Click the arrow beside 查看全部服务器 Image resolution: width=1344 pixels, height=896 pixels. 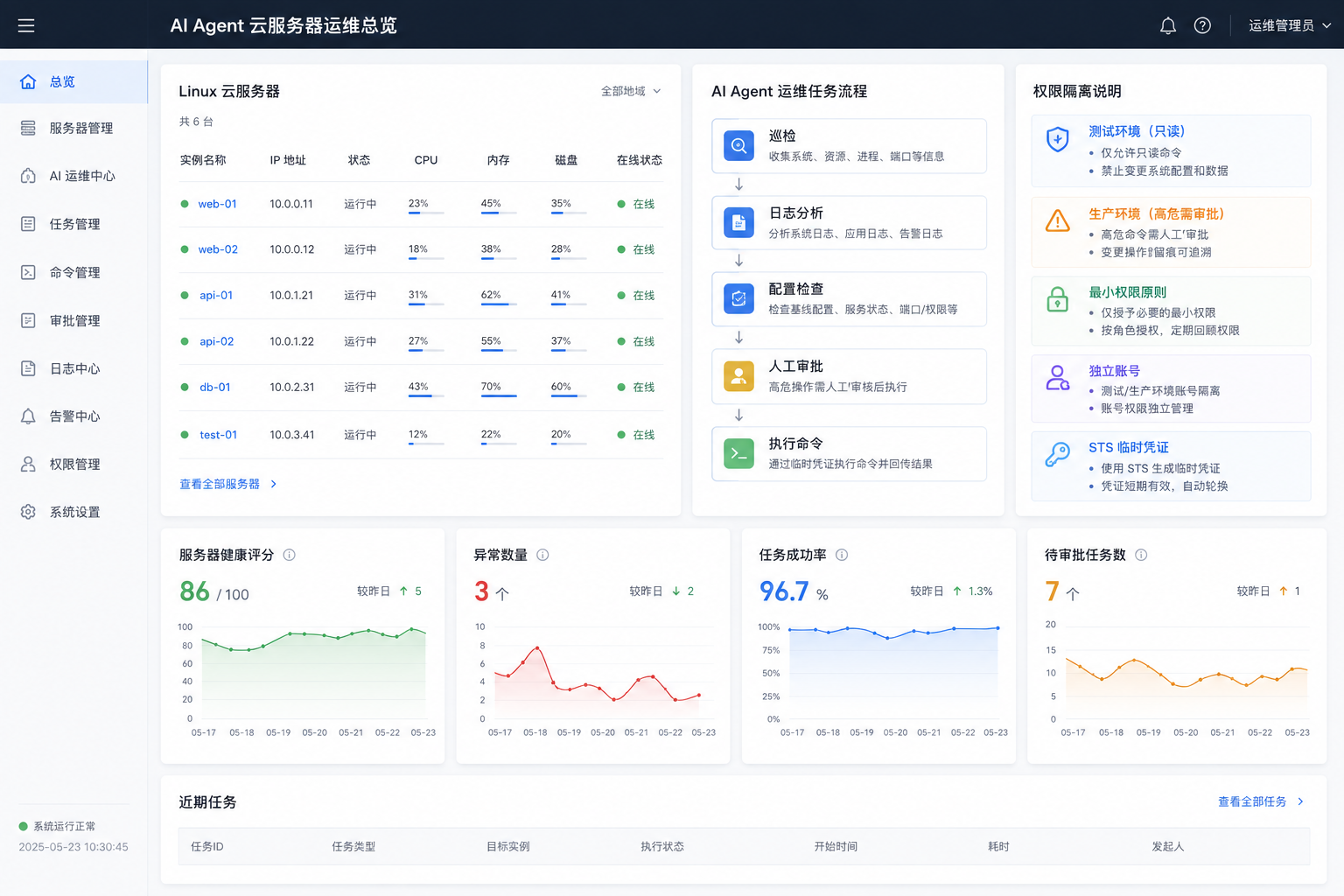[273, 484]
